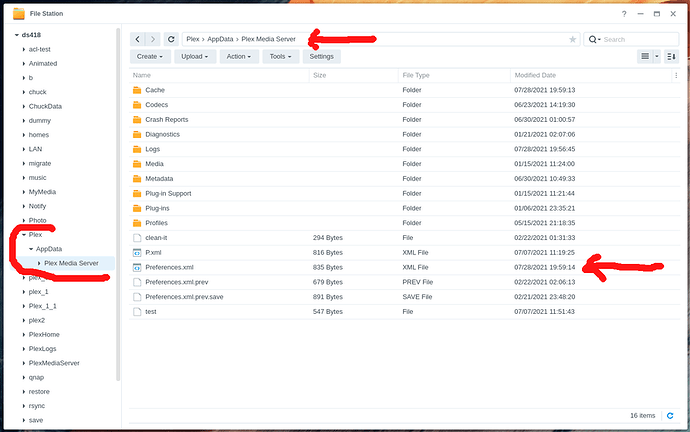
Task: Select the homes shared folder
Action: [39, 135]
